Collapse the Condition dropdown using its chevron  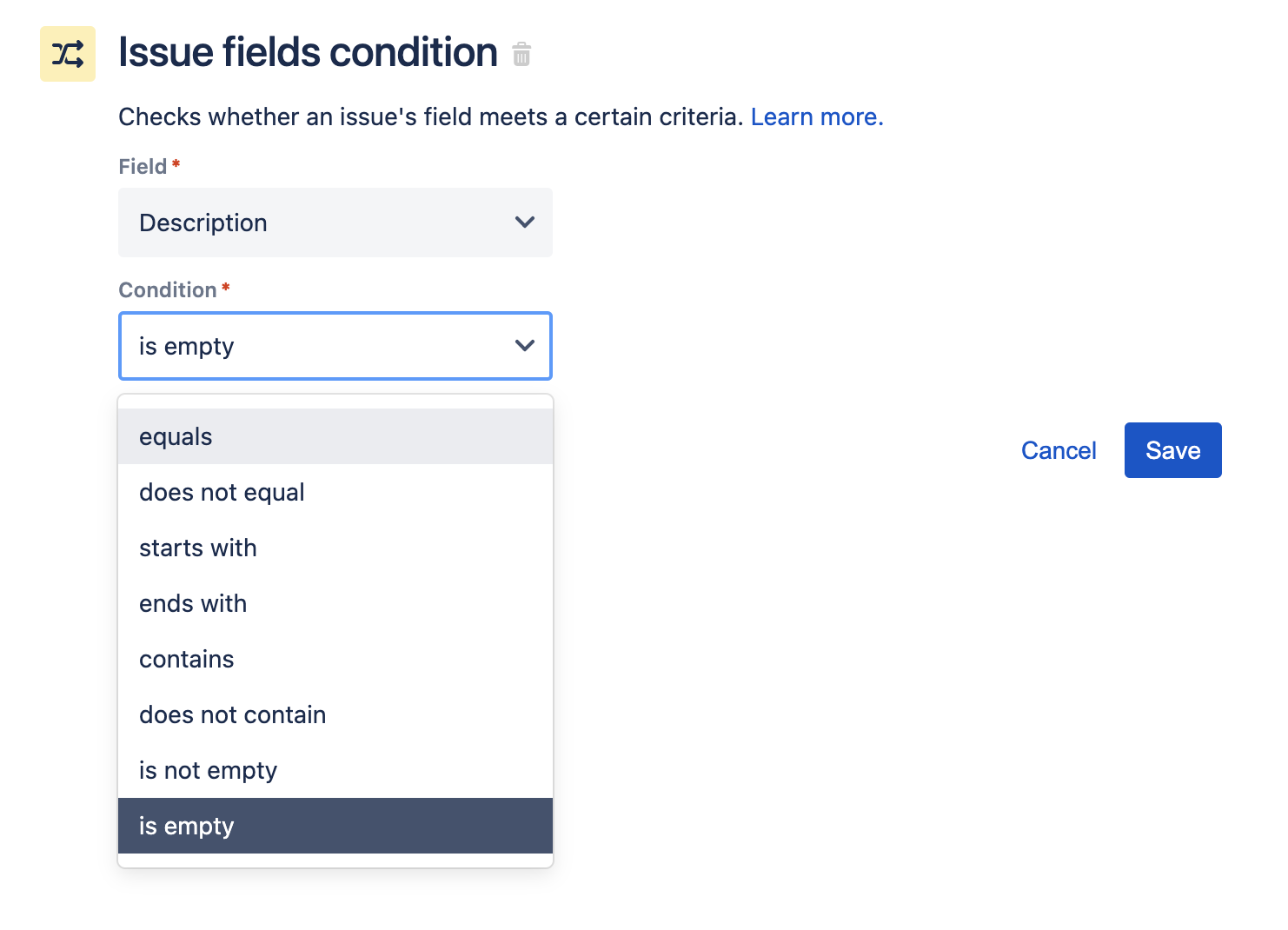pyautogui.click(x=524, y=346)
